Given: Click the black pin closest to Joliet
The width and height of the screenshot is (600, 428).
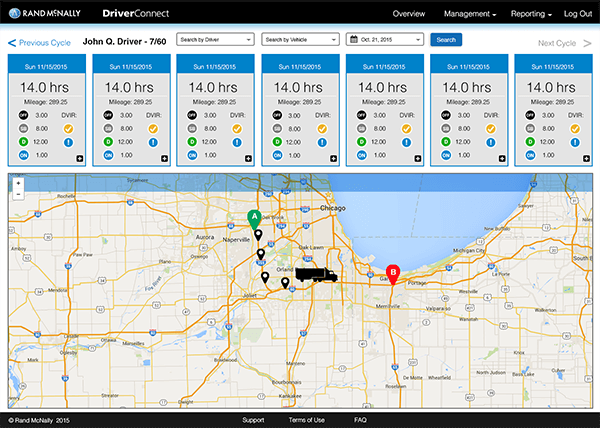Looking at the screenshot, I should (265, 277).
